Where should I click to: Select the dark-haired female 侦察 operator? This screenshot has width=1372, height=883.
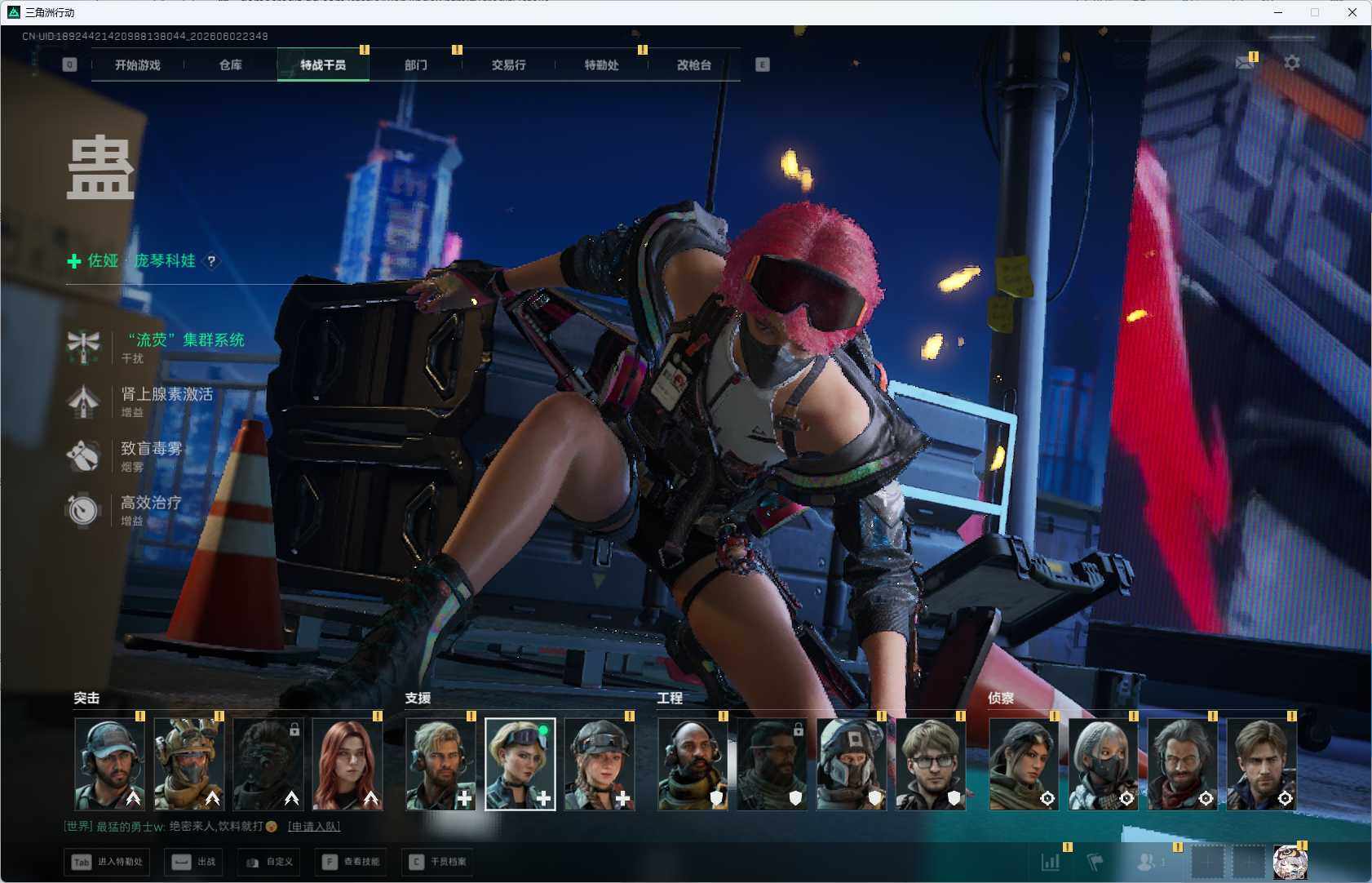(1025, 764)
